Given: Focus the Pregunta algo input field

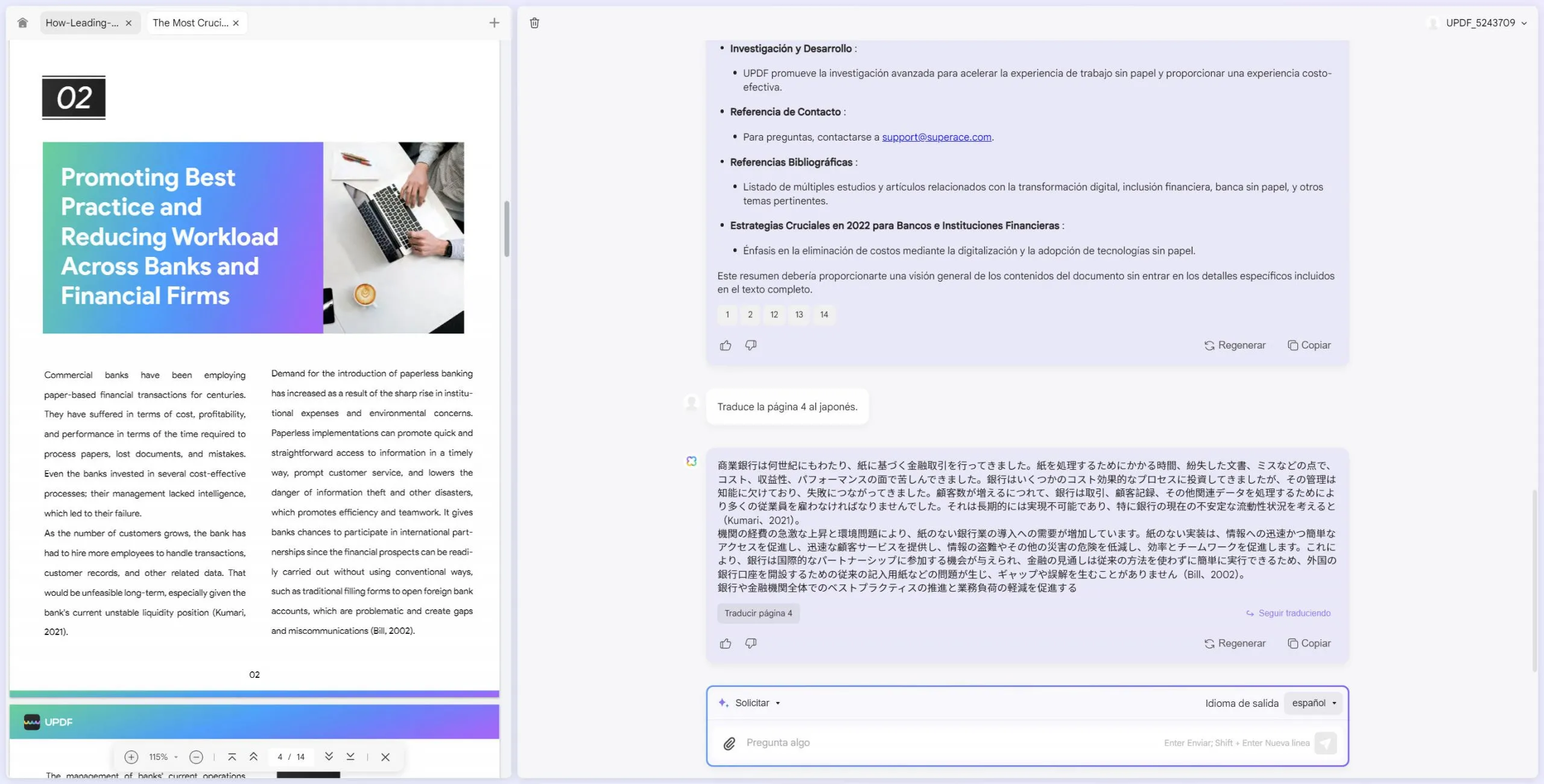Looking at the screenshot, I should tap(950, 743).
